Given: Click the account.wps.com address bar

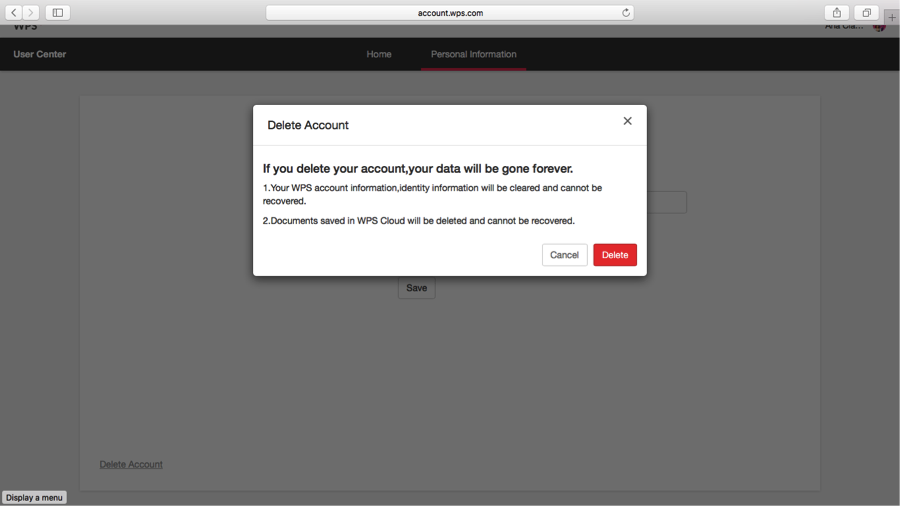Looking at the screenshot, I should (449, 13).
